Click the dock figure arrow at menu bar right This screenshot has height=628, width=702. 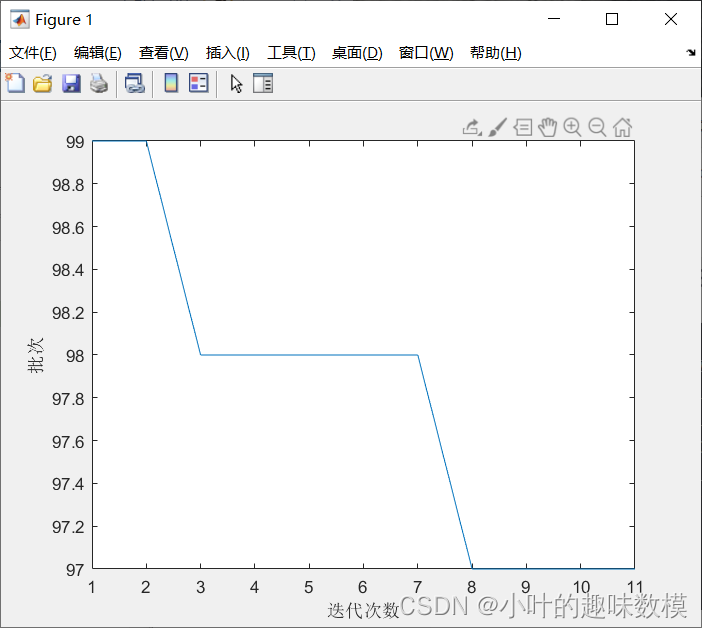pyautogui.click(x=691, y=53)
